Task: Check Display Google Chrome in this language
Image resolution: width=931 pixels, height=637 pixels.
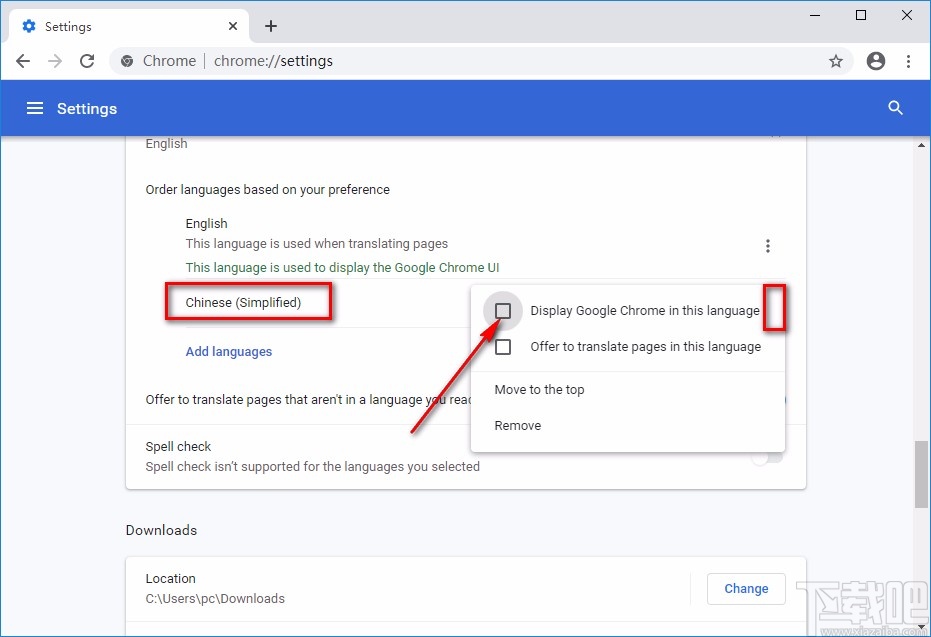Action: 503,310
